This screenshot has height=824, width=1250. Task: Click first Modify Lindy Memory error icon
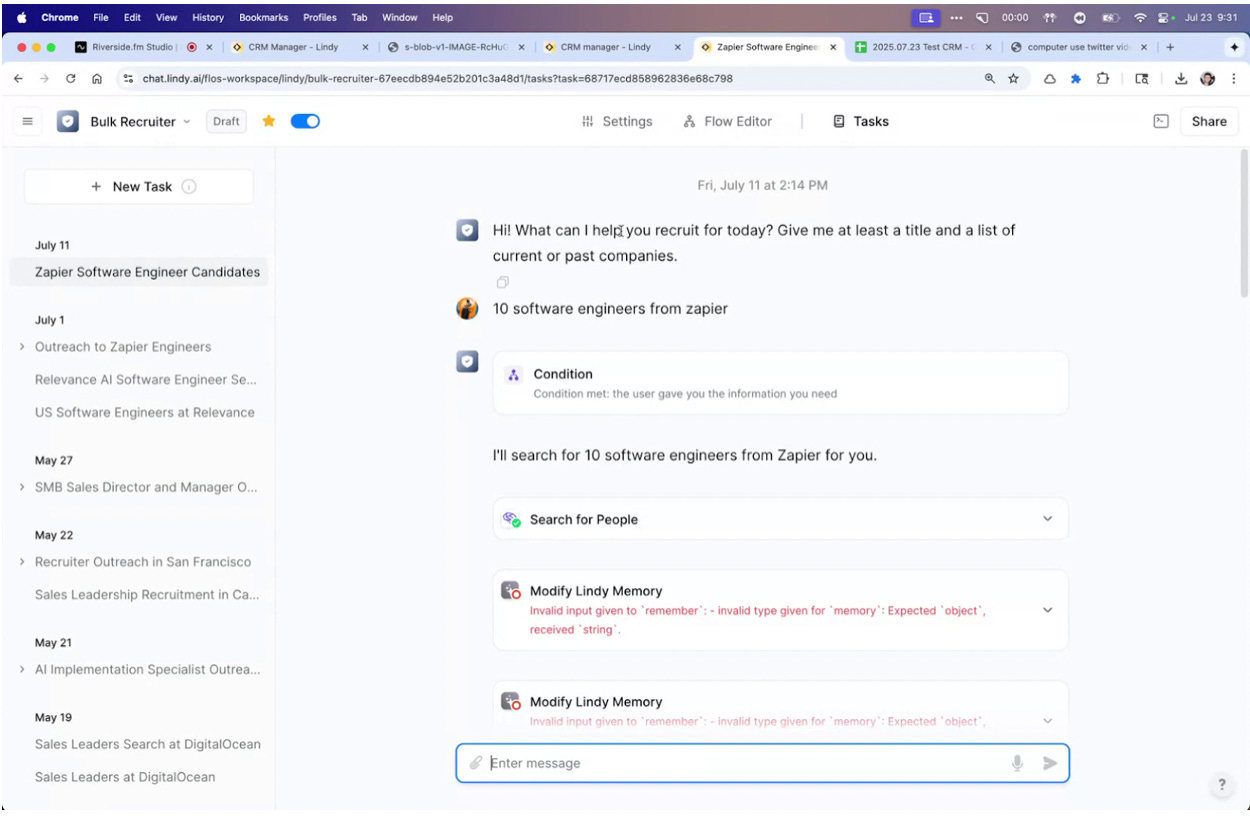(511, 591)
